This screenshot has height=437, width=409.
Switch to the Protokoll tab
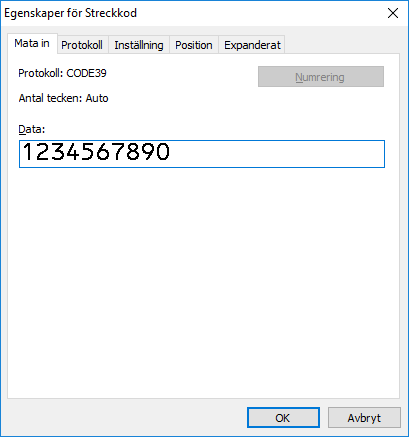click(82, 45)
